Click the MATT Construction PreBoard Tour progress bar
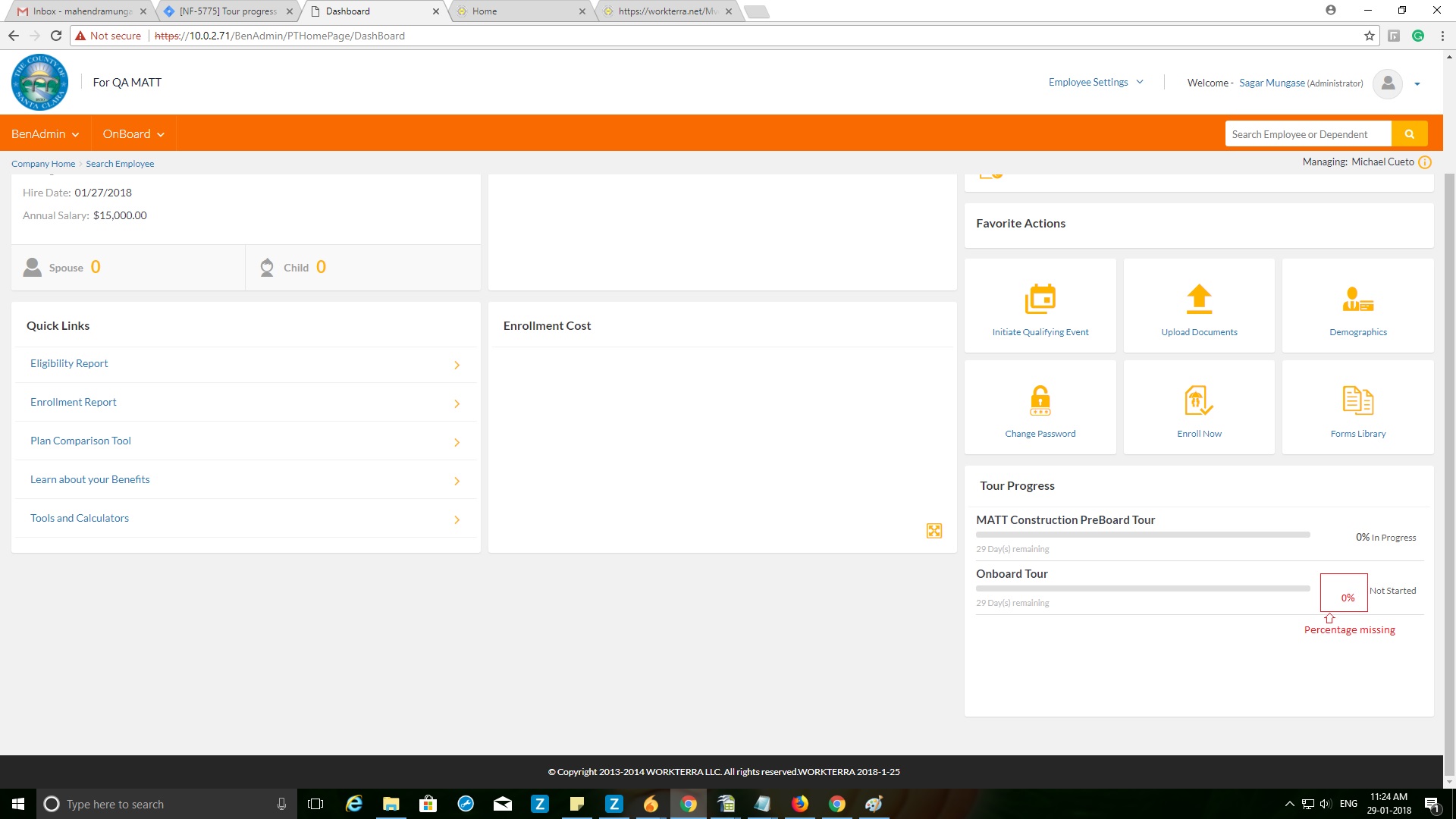Viewport: 1456px width, 819px height. (x=1142, y=535)
